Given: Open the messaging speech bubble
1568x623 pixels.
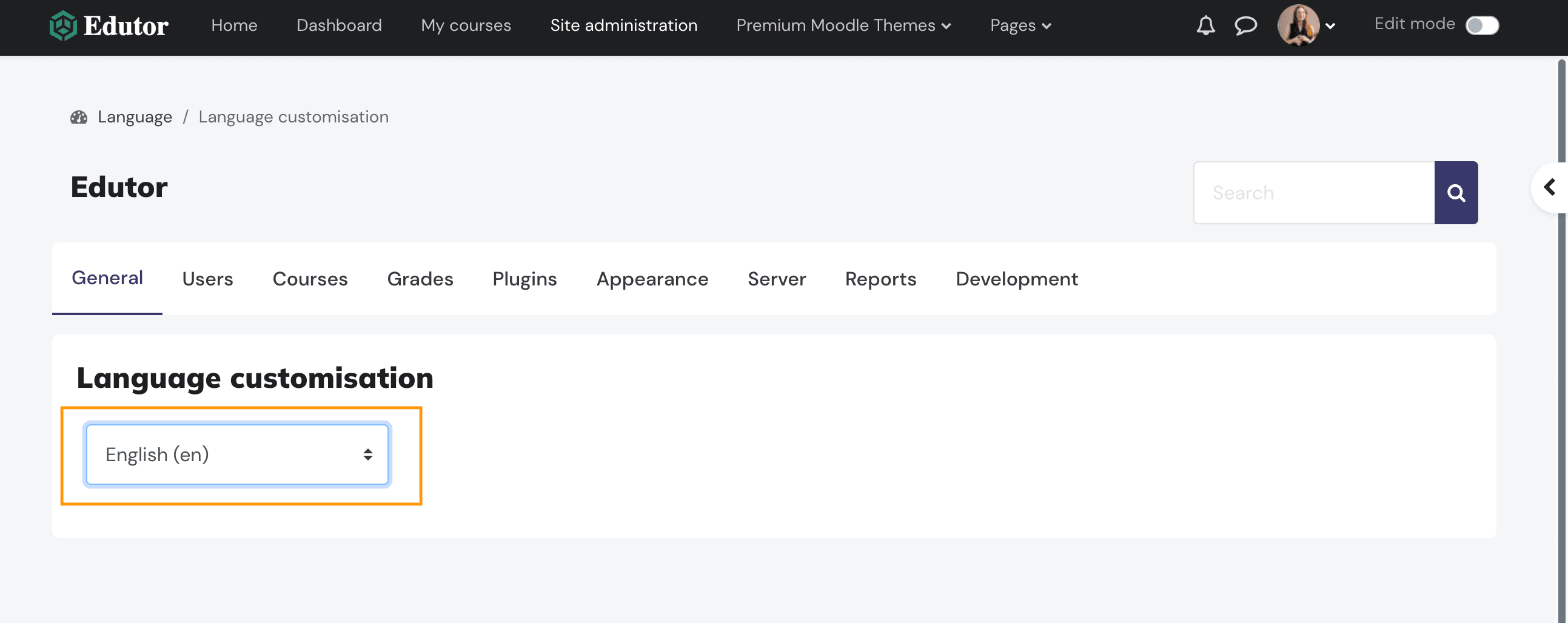Looking at the screenshot, I should pyautogui.click(x=1245, y=25).
